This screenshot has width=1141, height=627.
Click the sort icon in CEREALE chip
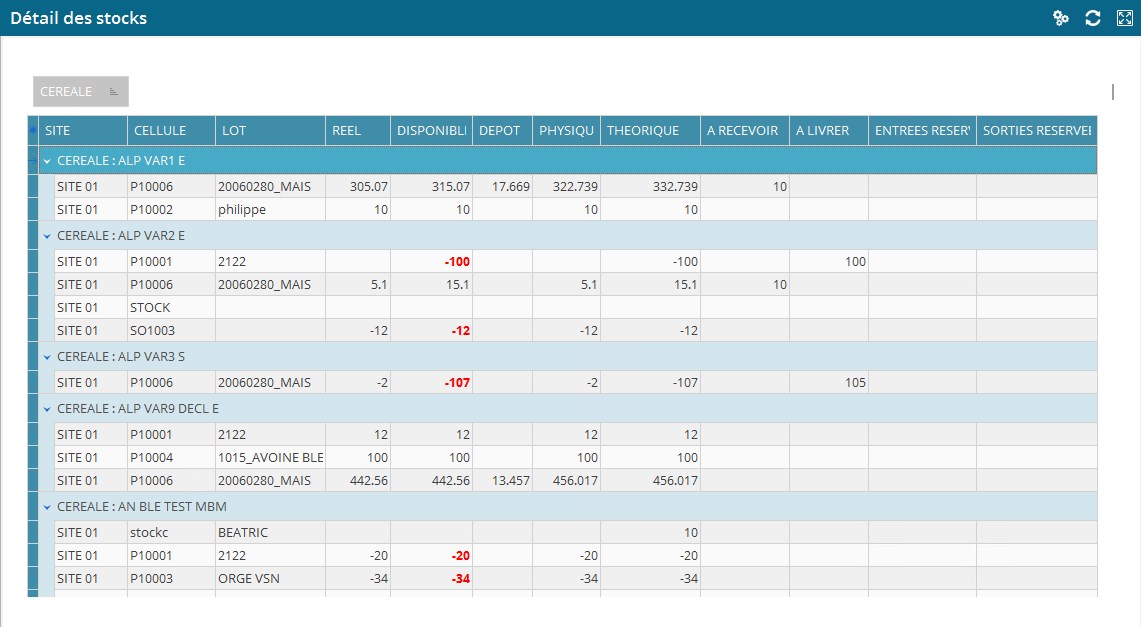[x=114, y=92]
